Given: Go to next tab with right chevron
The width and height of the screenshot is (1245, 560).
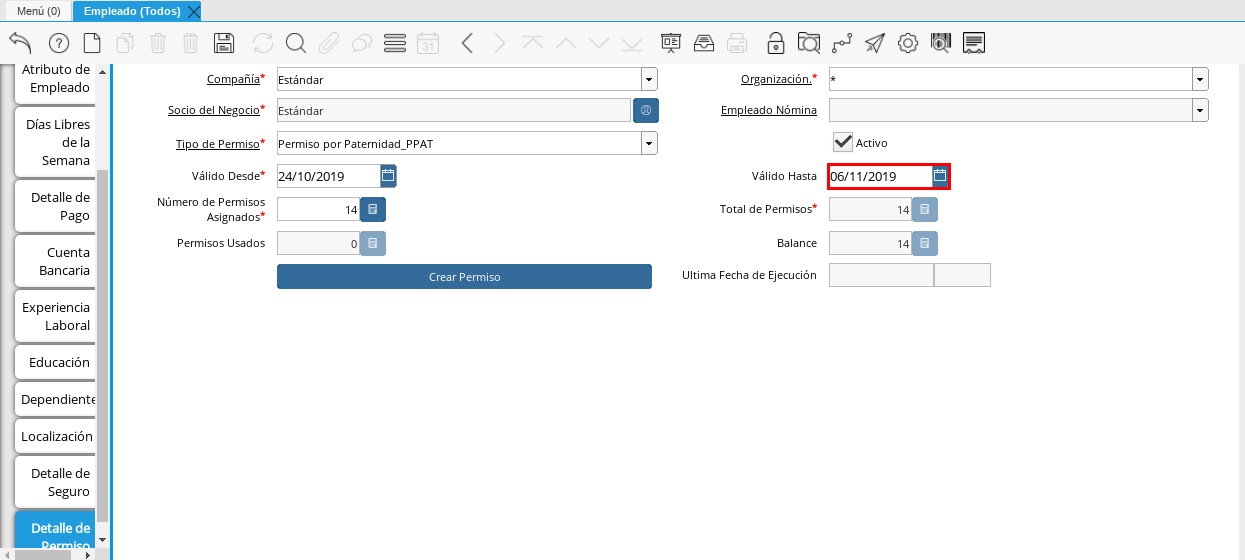Looking at the screenshot, I should [x=500, y=43].
